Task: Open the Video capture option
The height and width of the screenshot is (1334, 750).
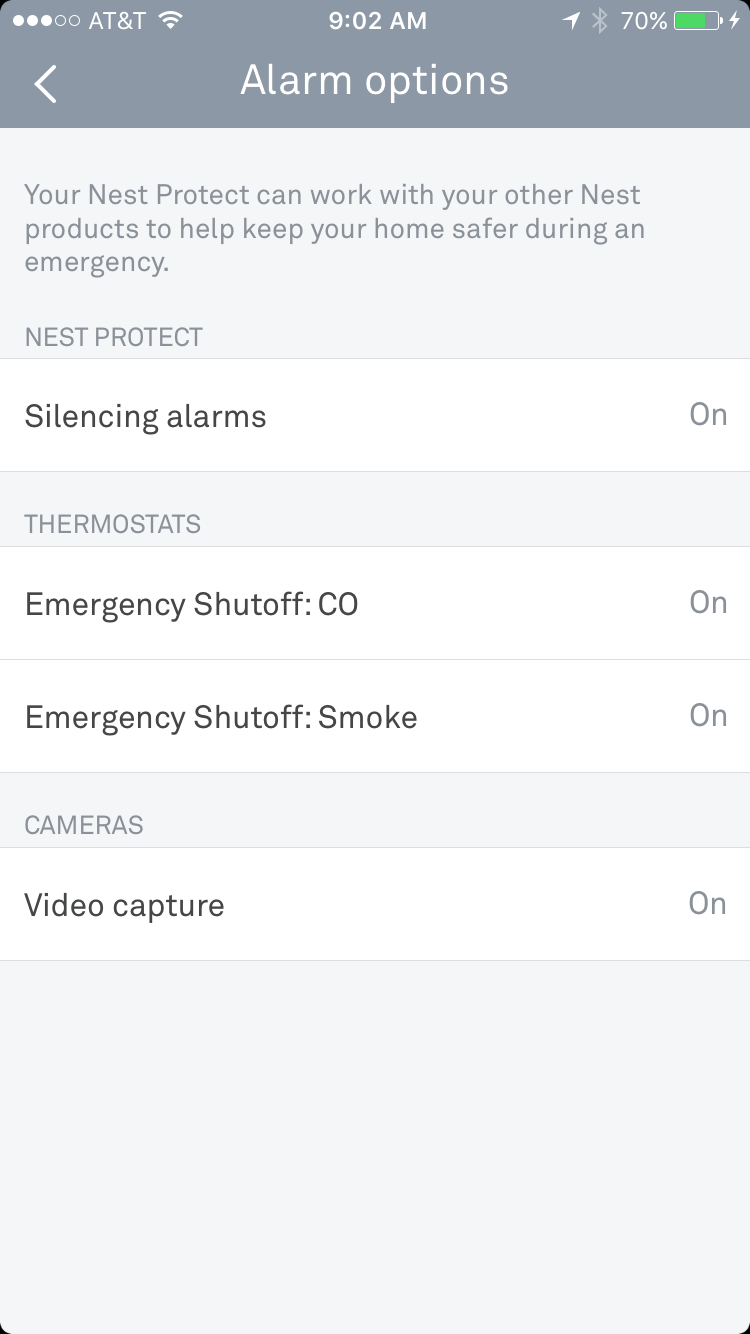Action: 124,905
